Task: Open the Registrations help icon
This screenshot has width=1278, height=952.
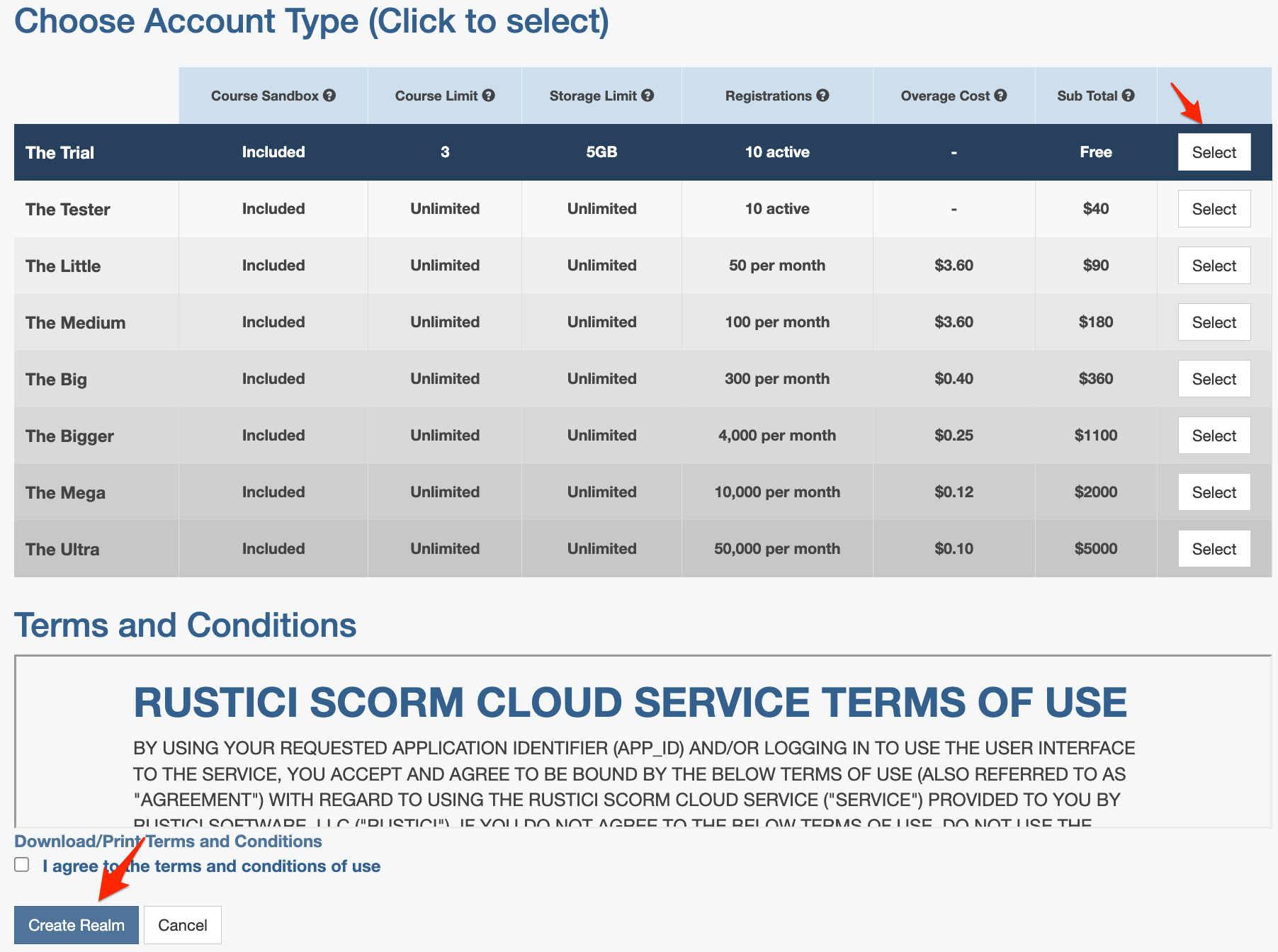Action: (x=822, y=96)
